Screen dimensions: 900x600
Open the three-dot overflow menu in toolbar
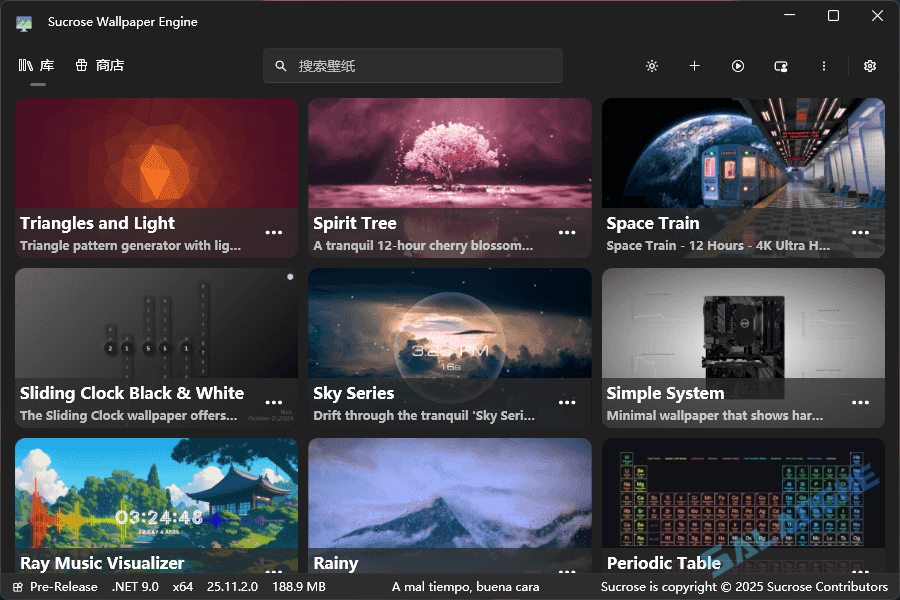click(823, 66)
